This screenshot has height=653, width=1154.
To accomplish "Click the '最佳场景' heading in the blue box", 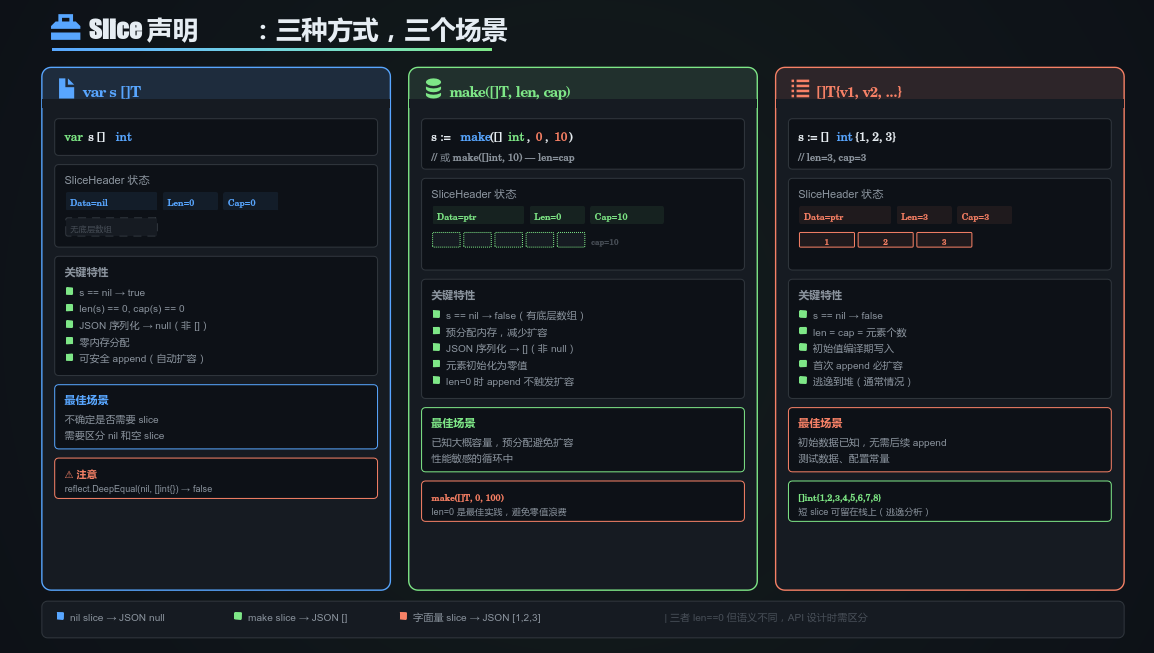I will click(86, 400).
